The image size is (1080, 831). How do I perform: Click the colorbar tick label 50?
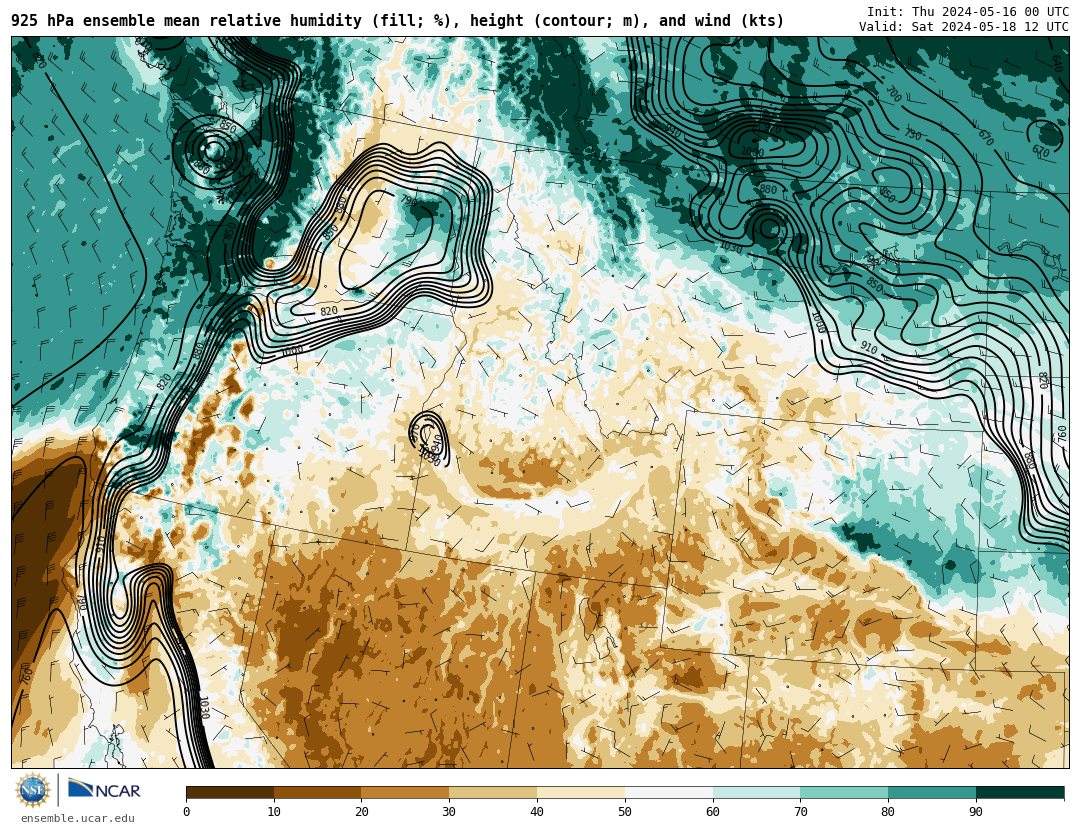(x=625, y=812)
